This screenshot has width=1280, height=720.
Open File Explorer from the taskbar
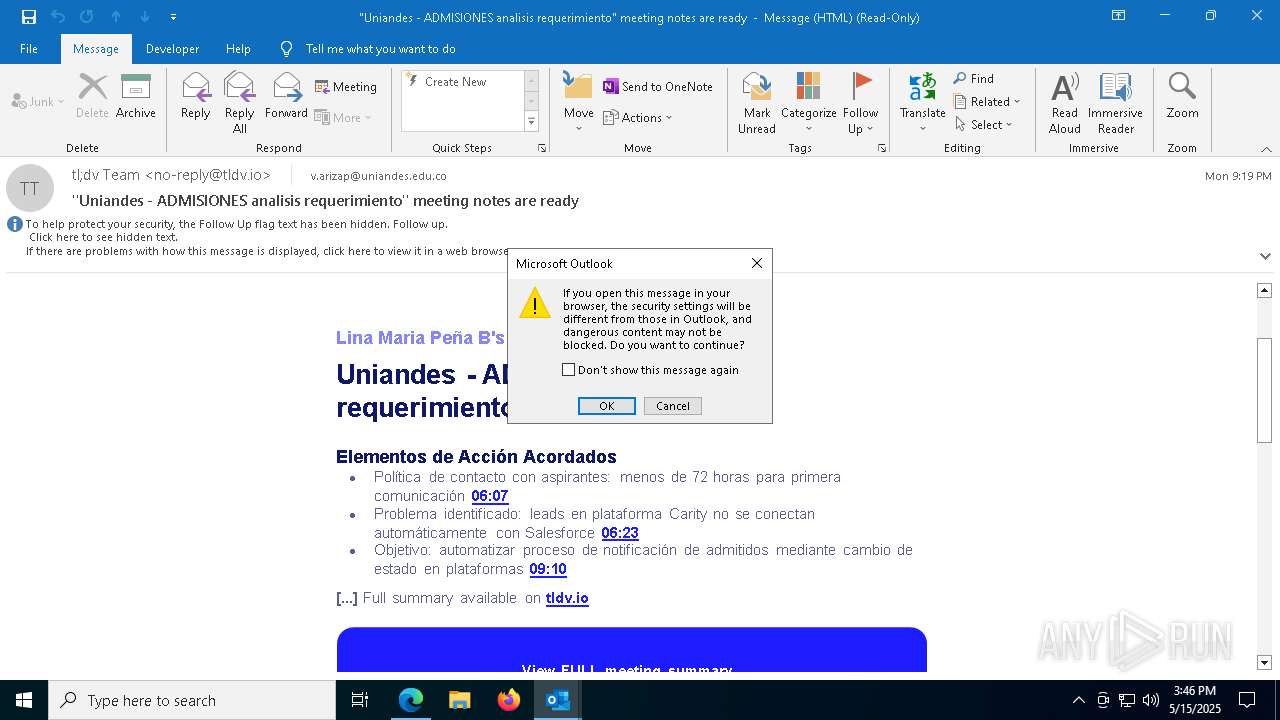459,700
